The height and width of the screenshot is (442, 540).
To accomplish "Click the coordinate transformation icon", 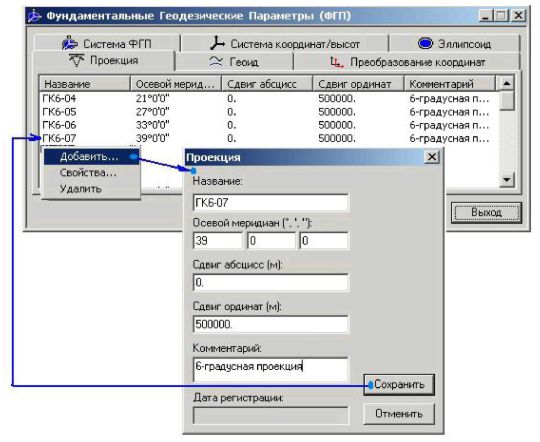I will pyautogui.click(x=337, y=62).
